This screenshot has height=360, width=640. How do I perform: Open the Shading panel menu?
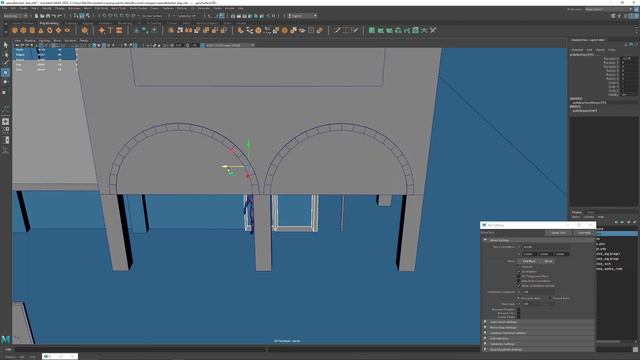(30, 40)
